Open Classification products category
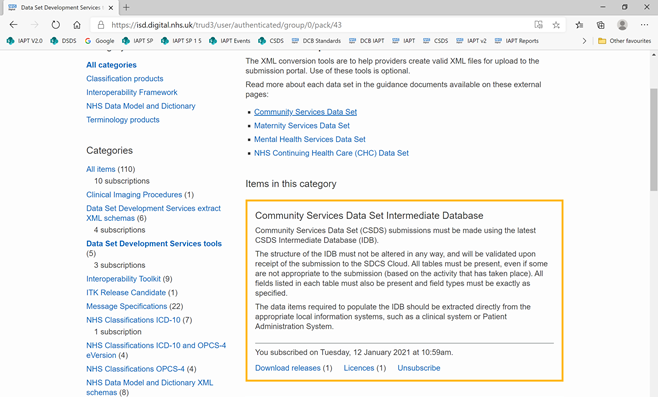 [x=125, y=78]
